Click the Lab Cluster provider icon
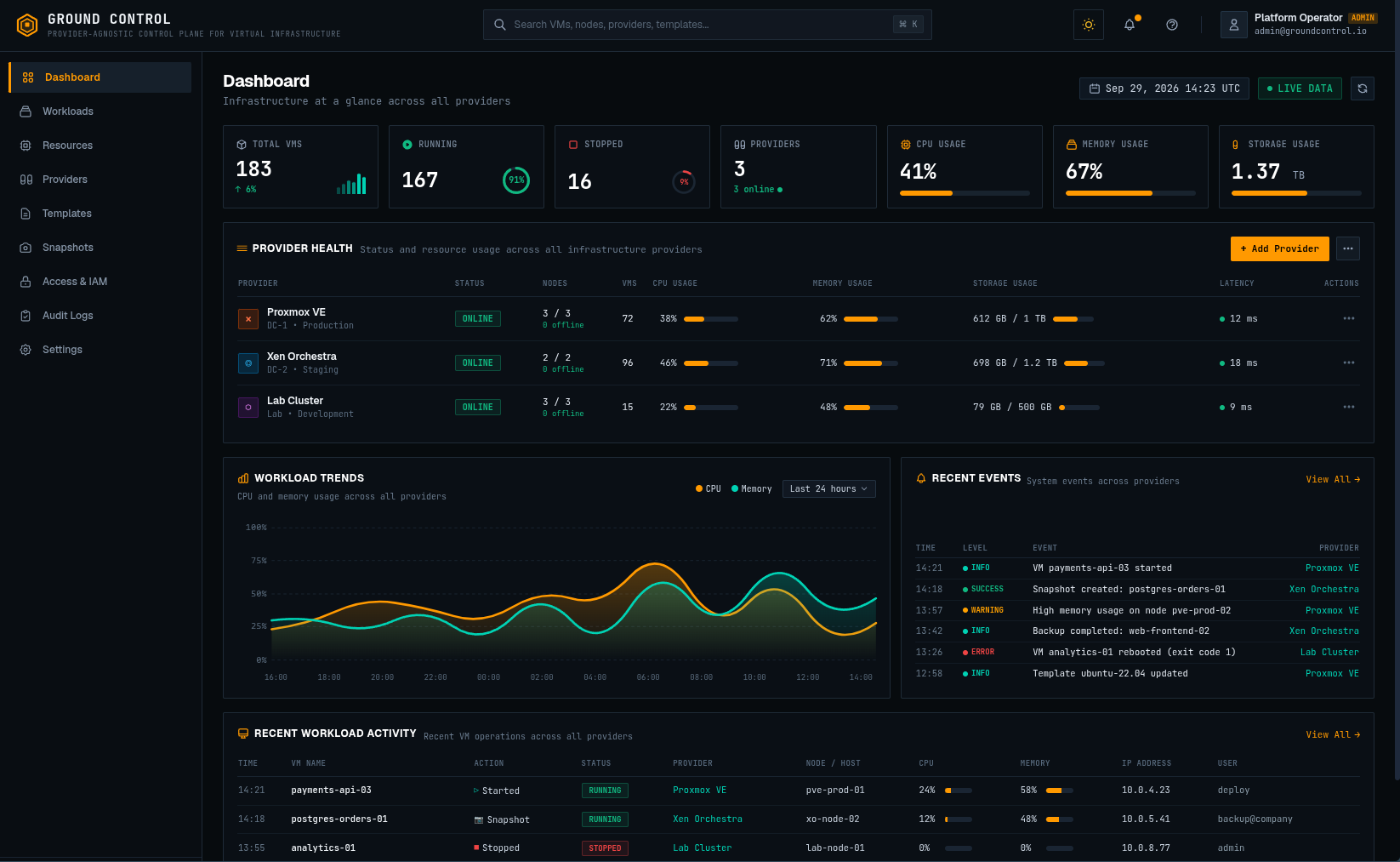 (248, 408)
